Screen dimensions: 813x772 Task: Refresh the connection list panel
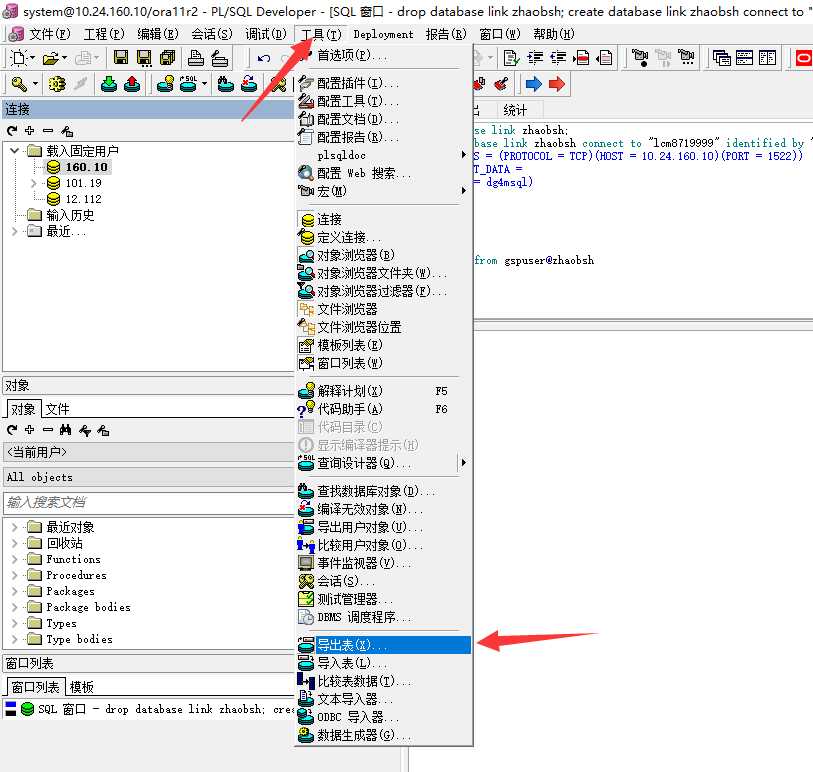click(x=12, y=131)
